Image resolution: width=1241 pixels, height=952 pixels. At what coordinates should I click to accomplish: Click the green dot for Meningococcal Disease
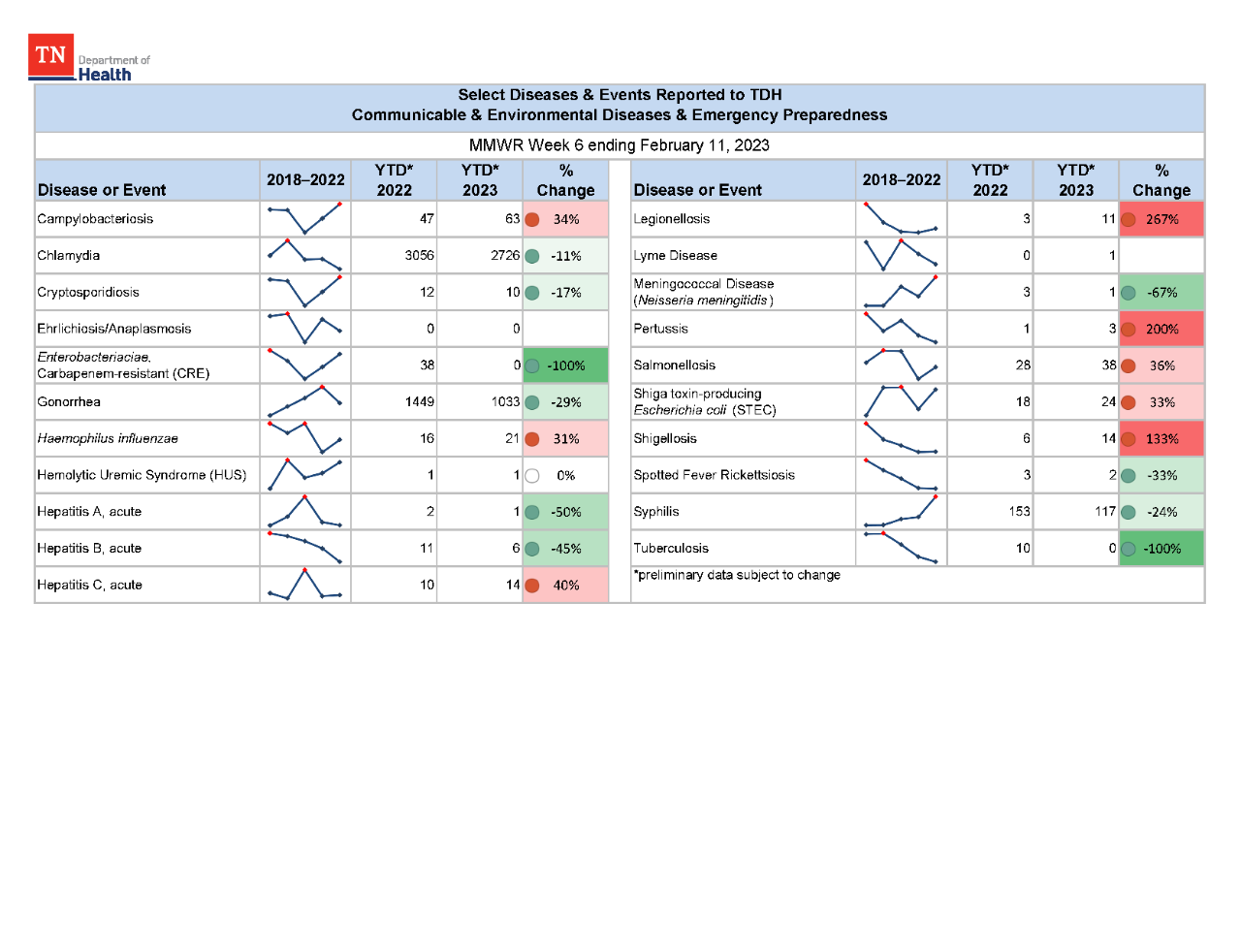1129,293
